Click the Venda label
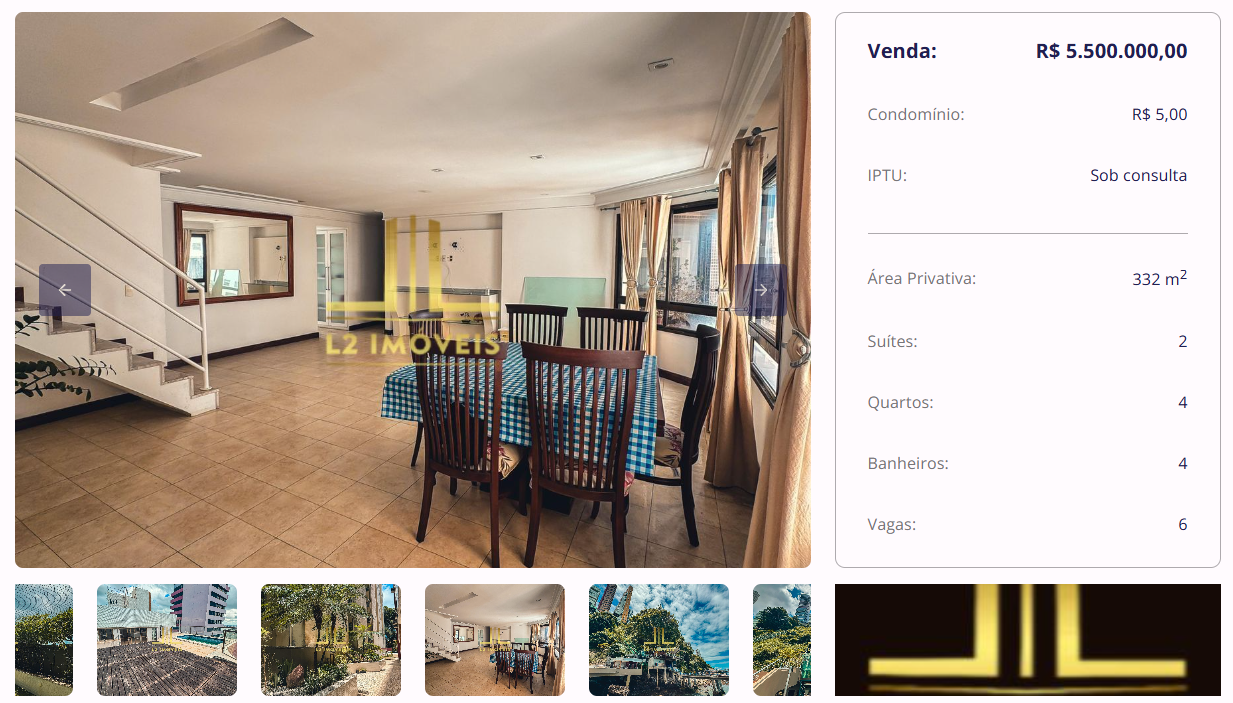The image size is (1233, 703). (x=902, y=51)
